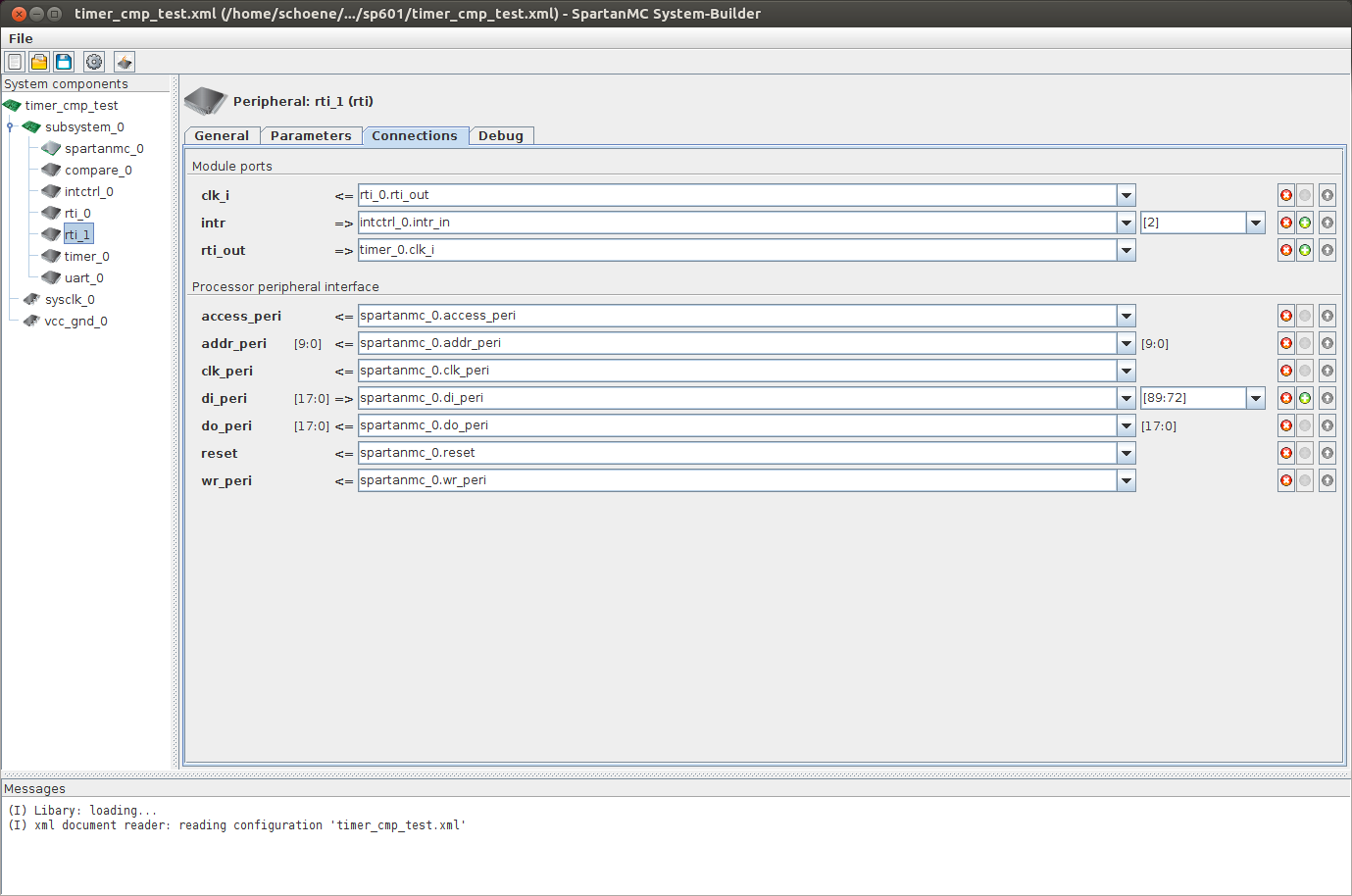Image resolution: width=1352 pixels, height=896 pixels.
Task: Remove the clk_peri connection with its red X
Action: click(1286, 371)
